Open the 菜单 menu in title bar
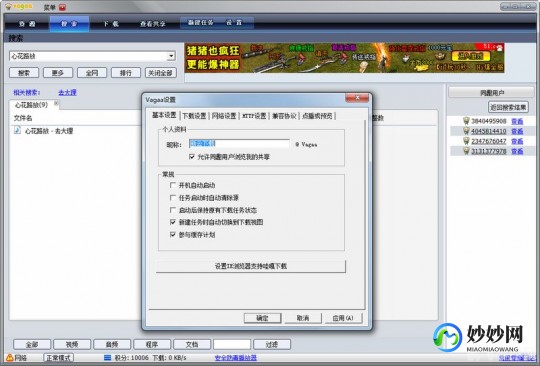This screenshot has width=540, height=366. 50,7
